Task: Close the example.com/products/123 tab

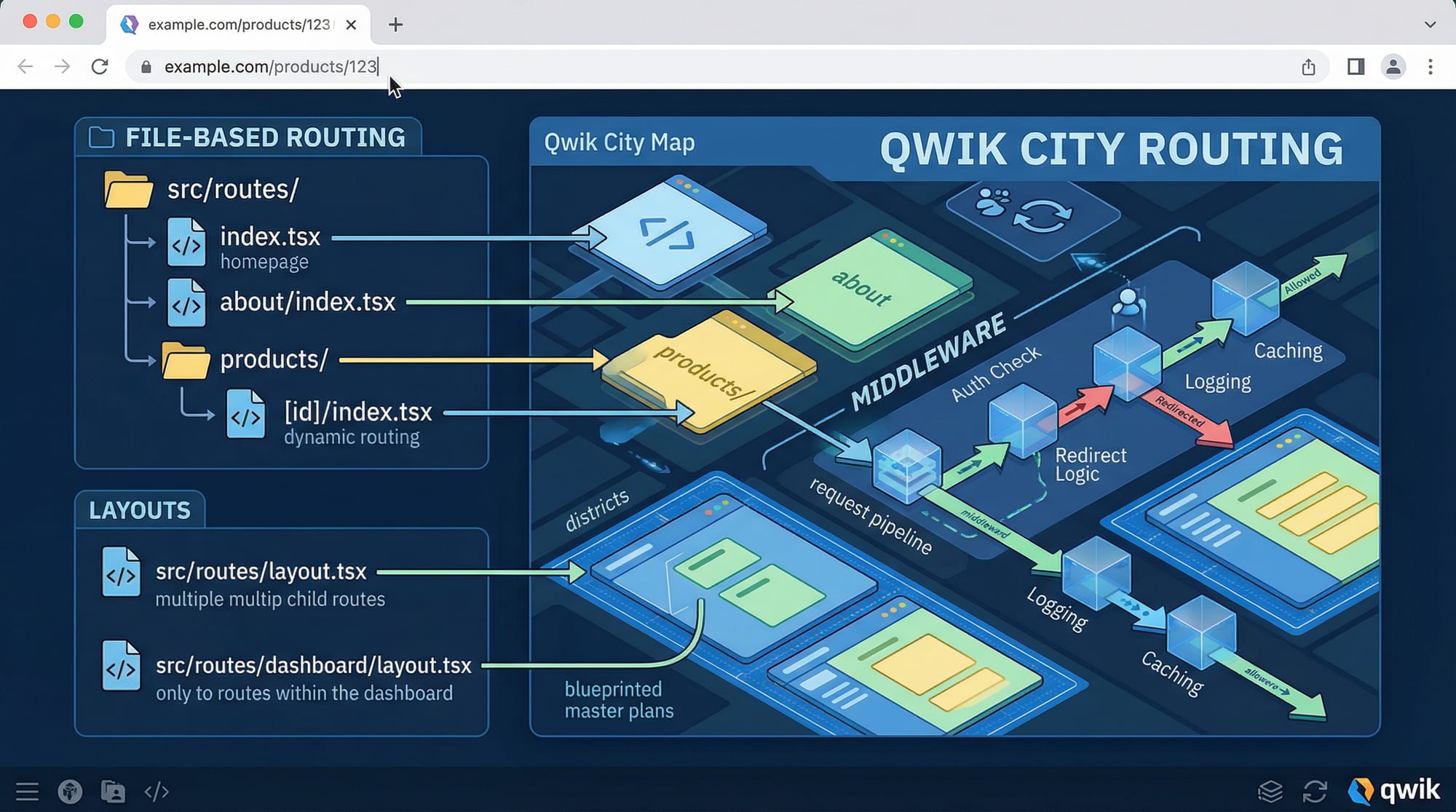Action: tap(351, 25)
